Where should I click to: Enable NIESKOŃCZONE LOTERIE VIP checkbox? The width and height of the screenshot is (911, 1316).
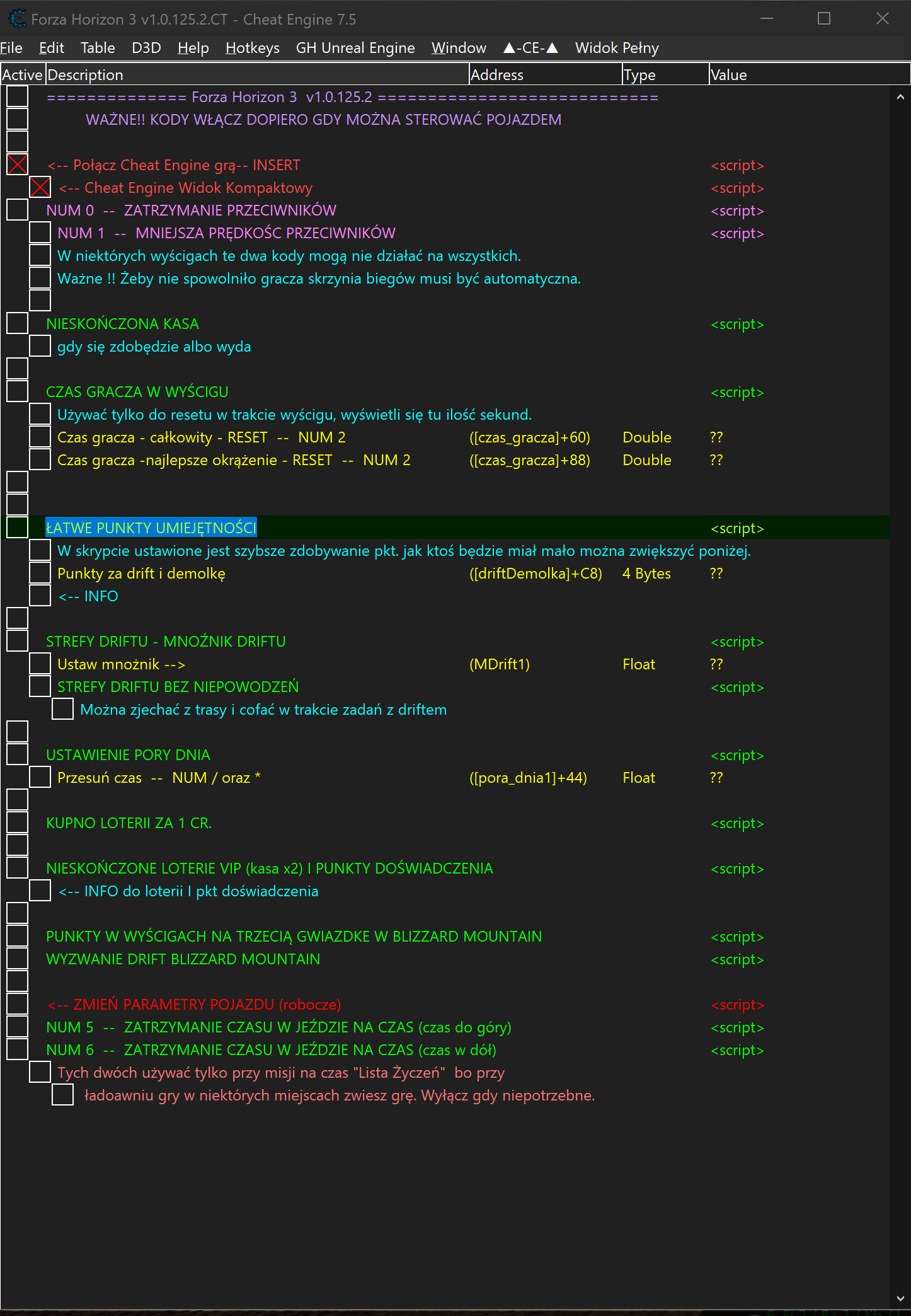click(17, 869)
